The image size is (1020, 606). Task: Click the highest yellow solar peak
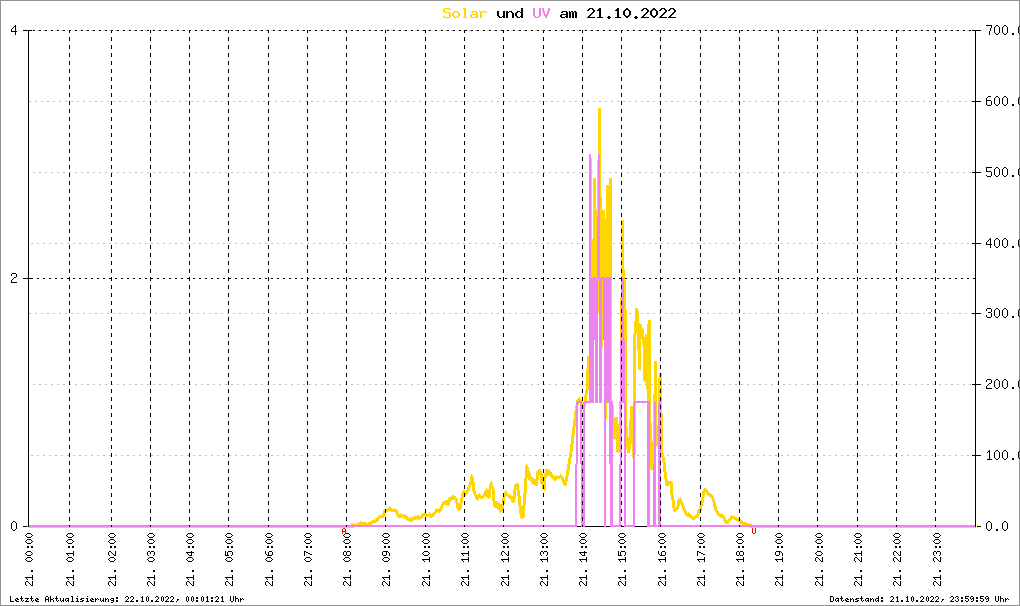[x=599, y=110]
